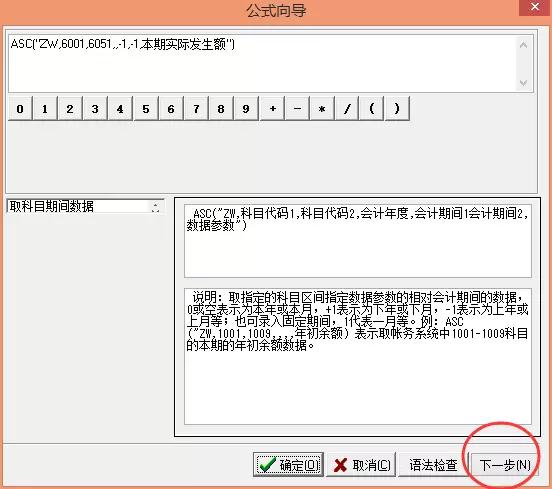Run 语法检查 syntax check
The image size is (552, 489).
[x=433, y=465]
